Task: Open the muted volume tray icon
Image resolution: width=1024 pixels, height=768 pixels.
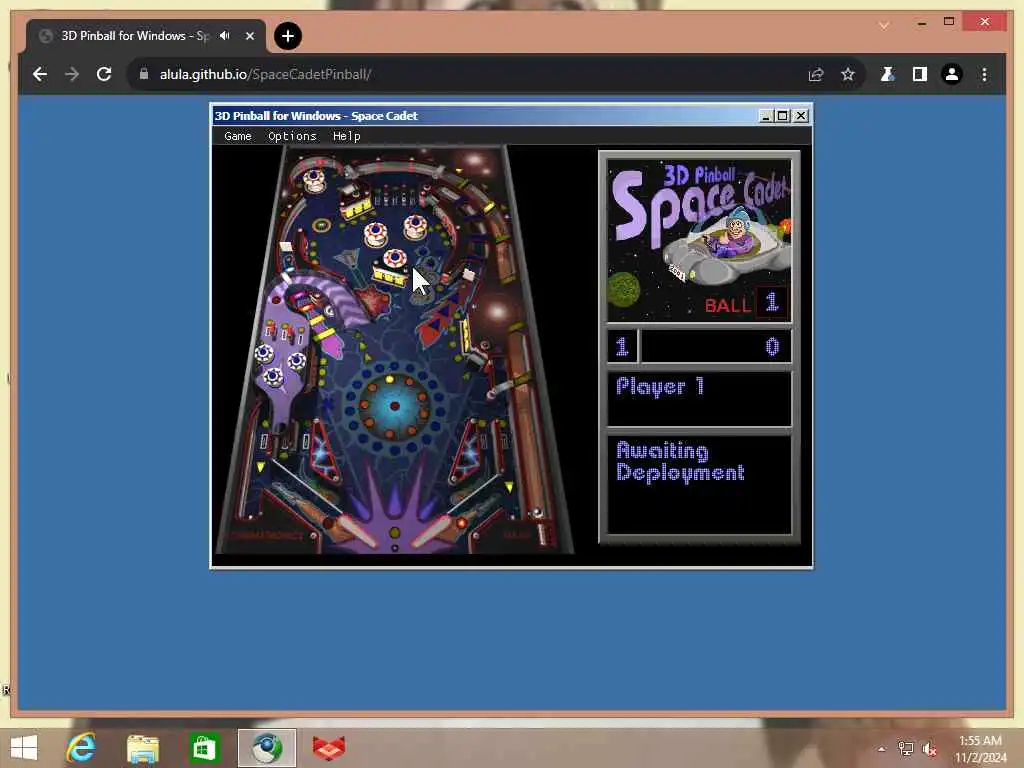Action: coord(930,749)
